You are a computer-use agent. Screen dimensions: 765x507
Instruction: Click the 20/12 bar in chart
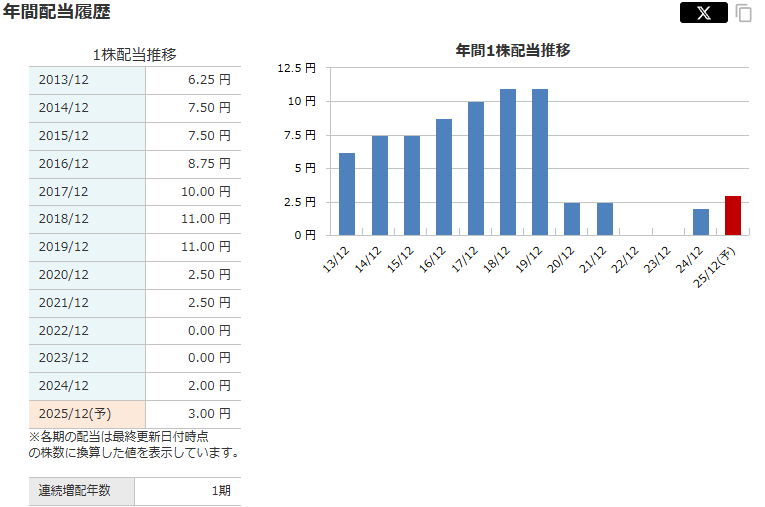[x=572, y=219]
